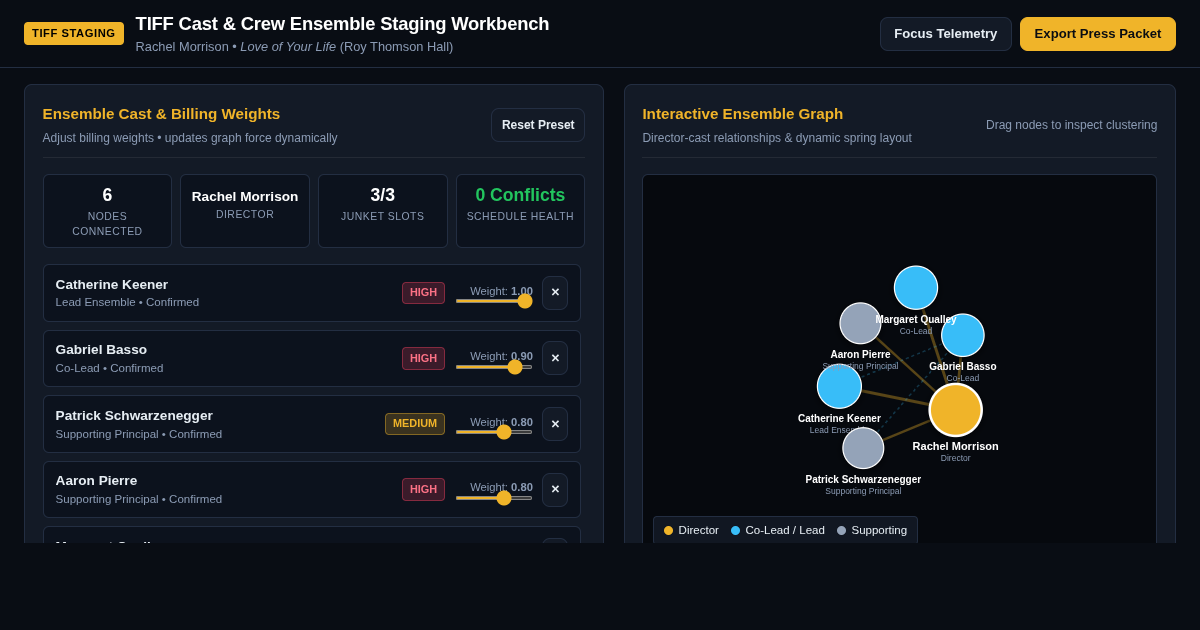Open Focus Telemetry

(x=945, y=34)
